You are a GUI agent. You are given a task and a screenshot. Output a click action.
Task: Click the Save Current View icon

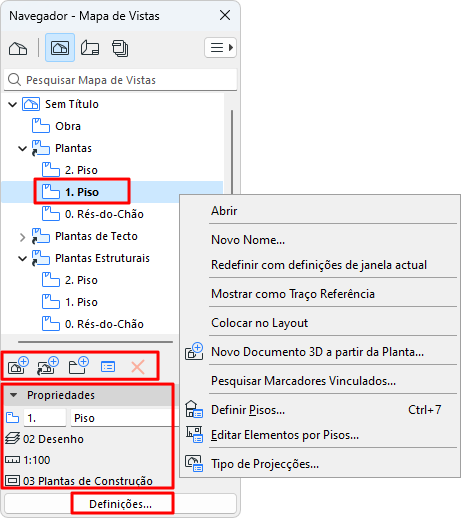18,366
